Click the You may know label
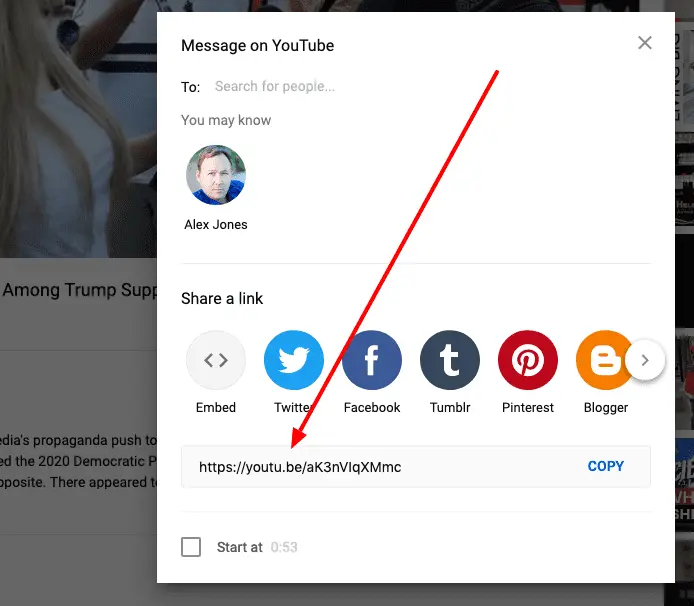The height and width of the screenshot is (606, 694). [x=226, y=120]
